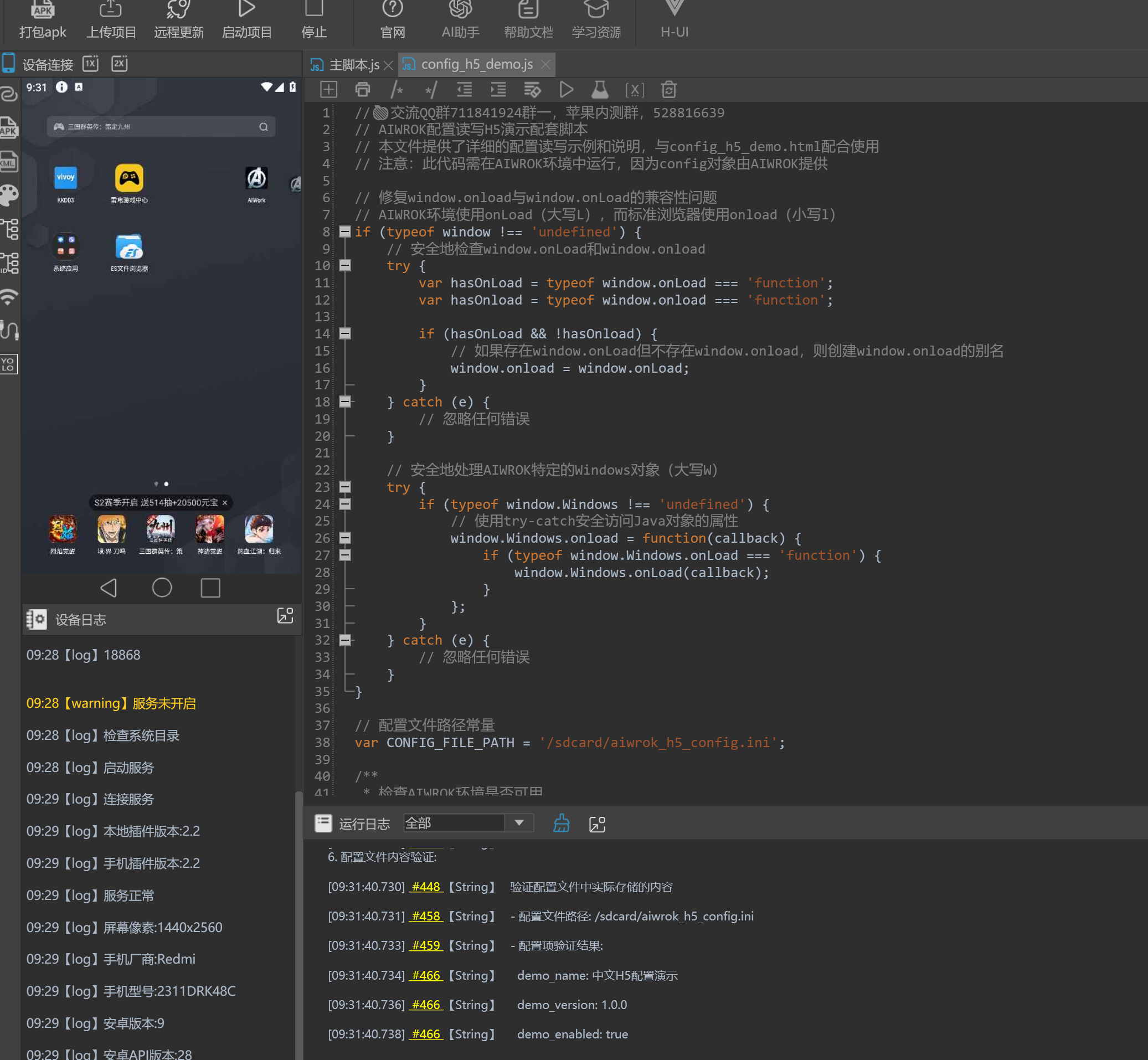Click the print icon in editor toolbar
The height and width of the screenshot is (1060, 1148).
tap(362, 90)
